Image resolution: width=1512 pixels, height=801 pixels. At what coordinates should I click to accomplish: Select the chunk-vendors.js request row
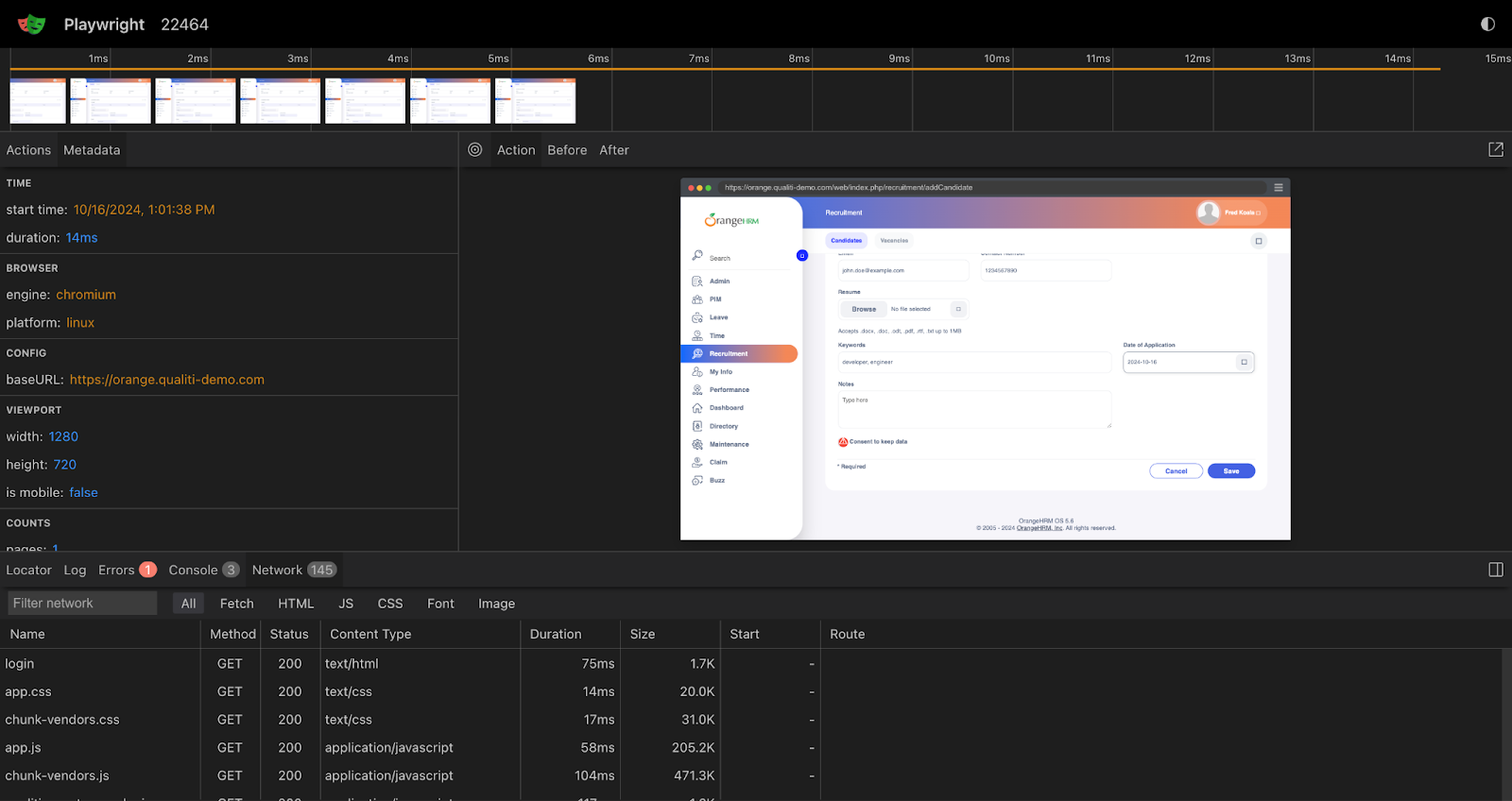pos(751,775)
